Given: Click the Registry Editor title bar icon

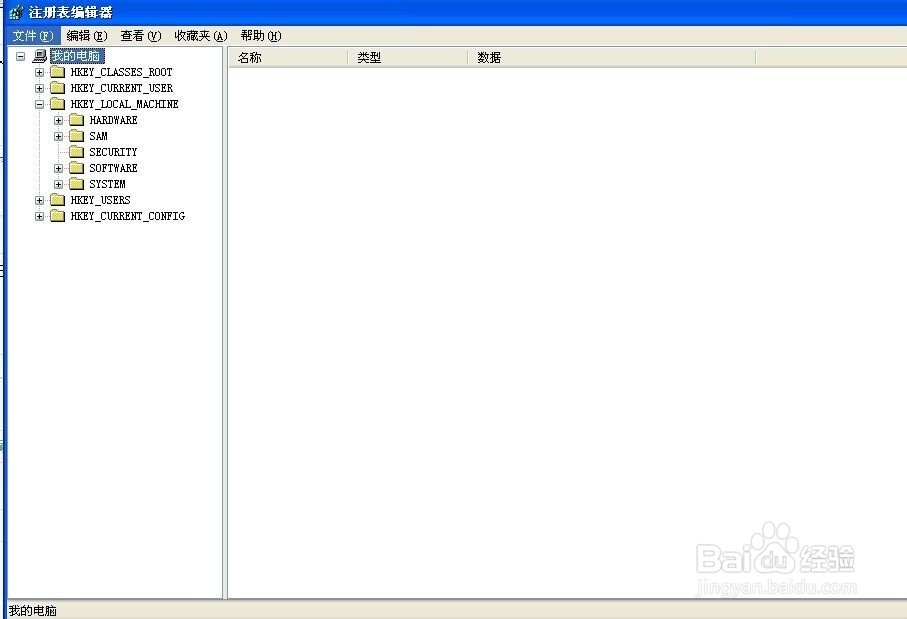Looking at the screenshot, I should [x=16, y=12].
